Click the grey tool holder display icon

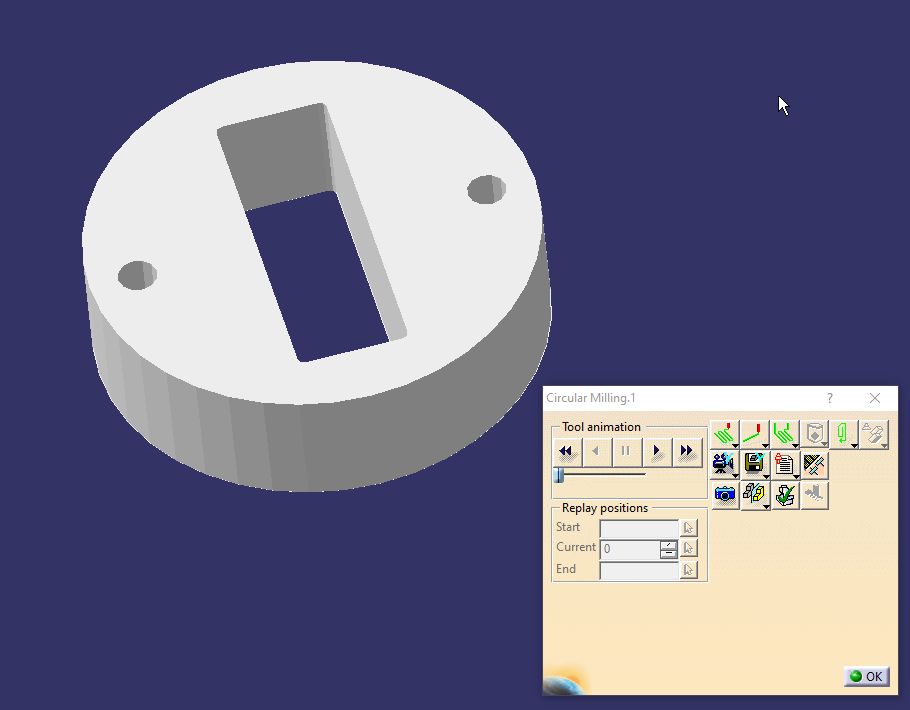814,434
